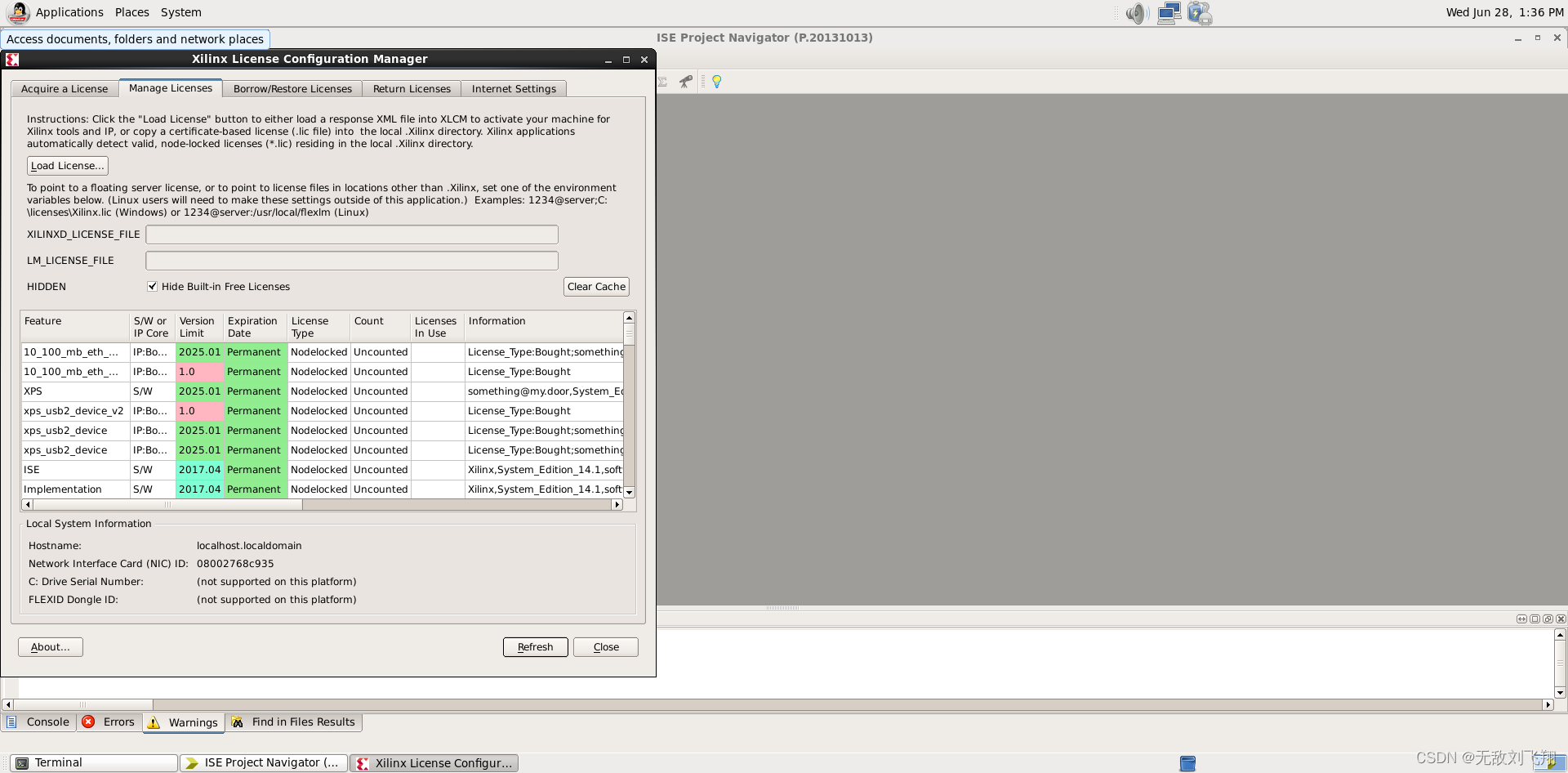Click the license table scroll-right arrow
The width and height of the screenshot is (1568, 773).
617,505
